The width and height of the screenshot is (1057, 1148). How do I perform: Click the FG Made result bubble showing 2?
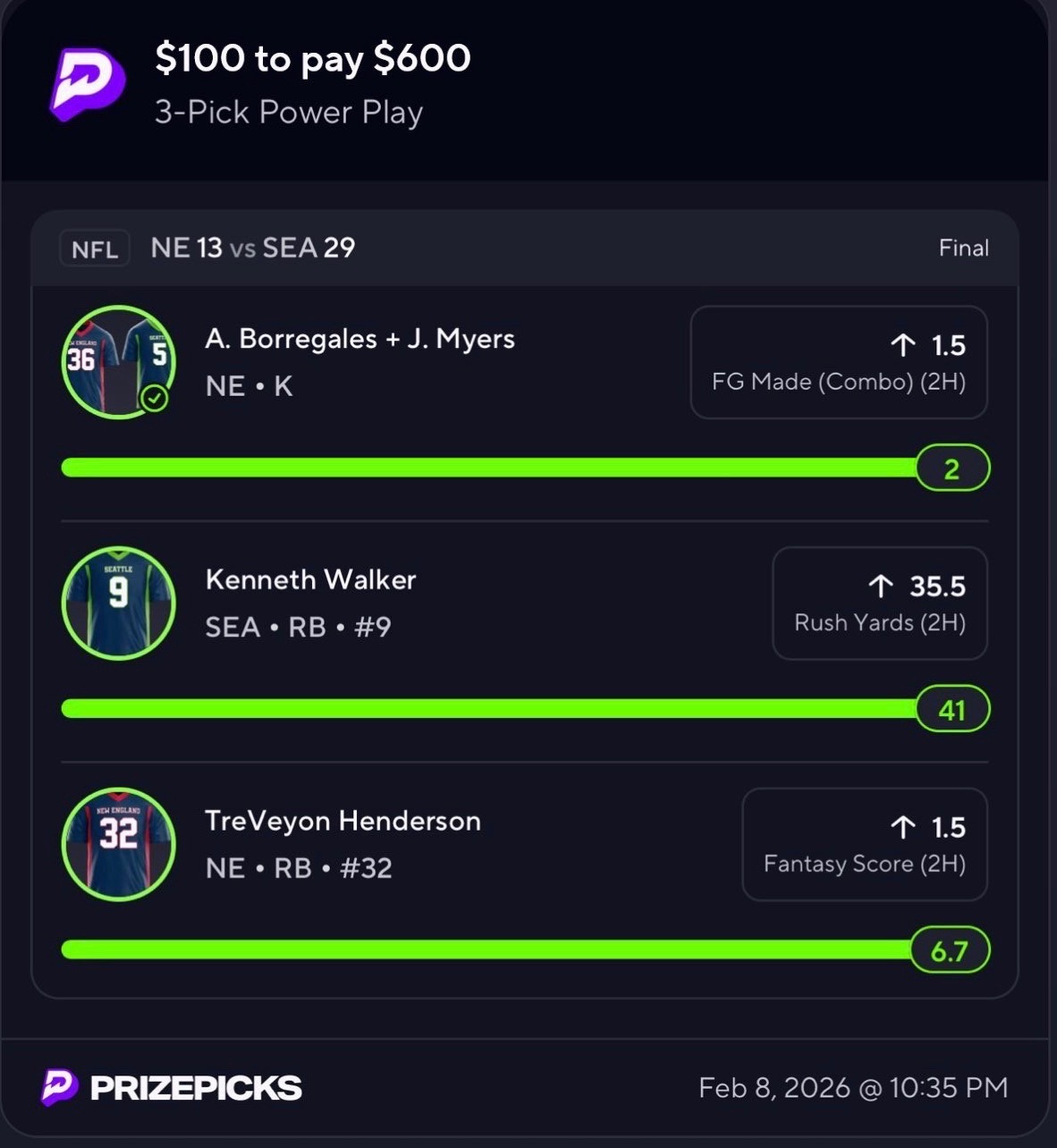click(951, 468)
